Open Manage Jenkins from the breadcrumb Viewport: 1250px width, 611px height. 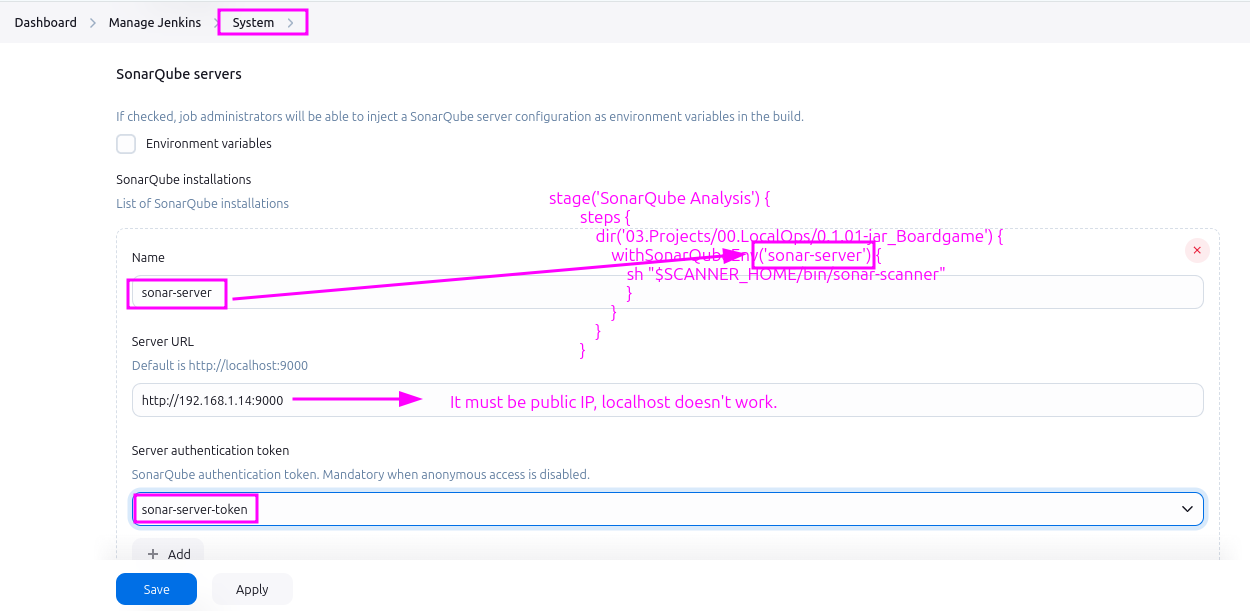coord(155,22)
